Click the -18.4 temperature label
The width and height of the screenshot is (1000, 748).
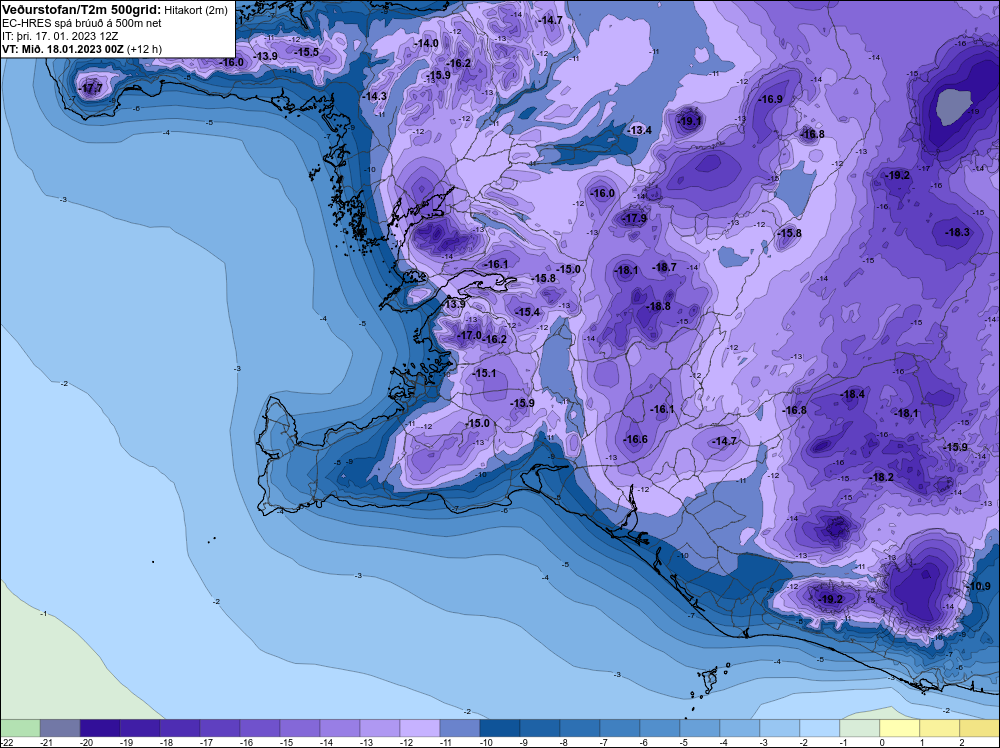pos(852,394)
